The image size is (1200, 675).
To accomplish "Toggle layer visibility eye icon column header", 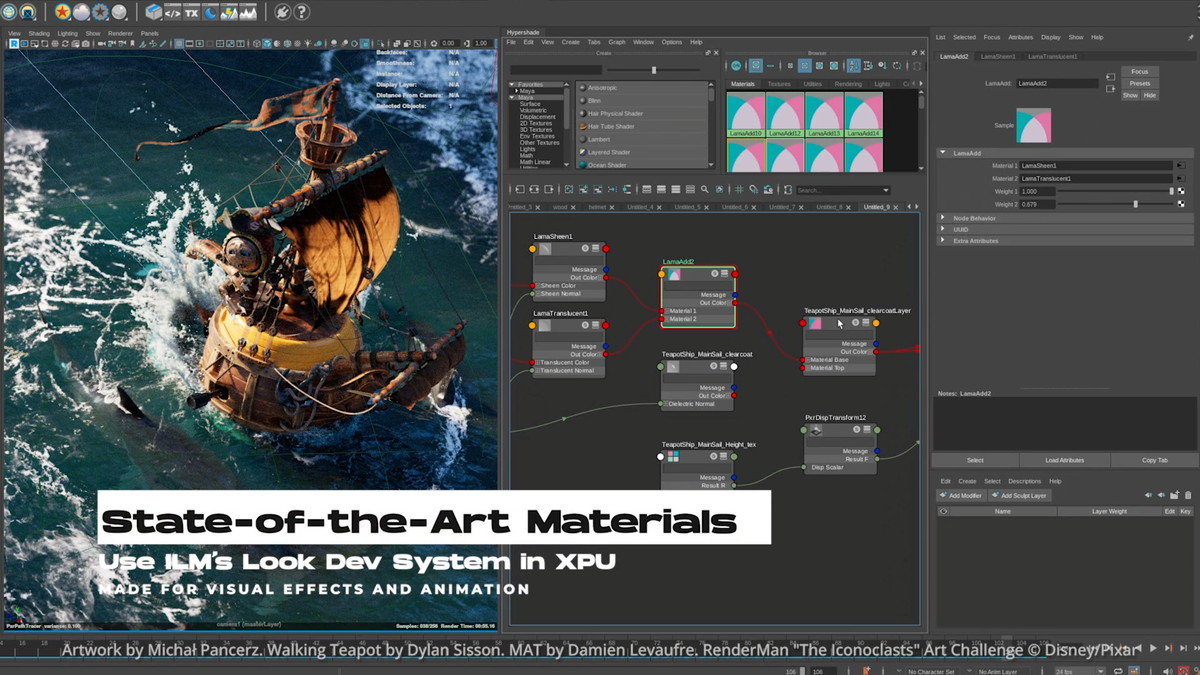I will coord(943,511).
